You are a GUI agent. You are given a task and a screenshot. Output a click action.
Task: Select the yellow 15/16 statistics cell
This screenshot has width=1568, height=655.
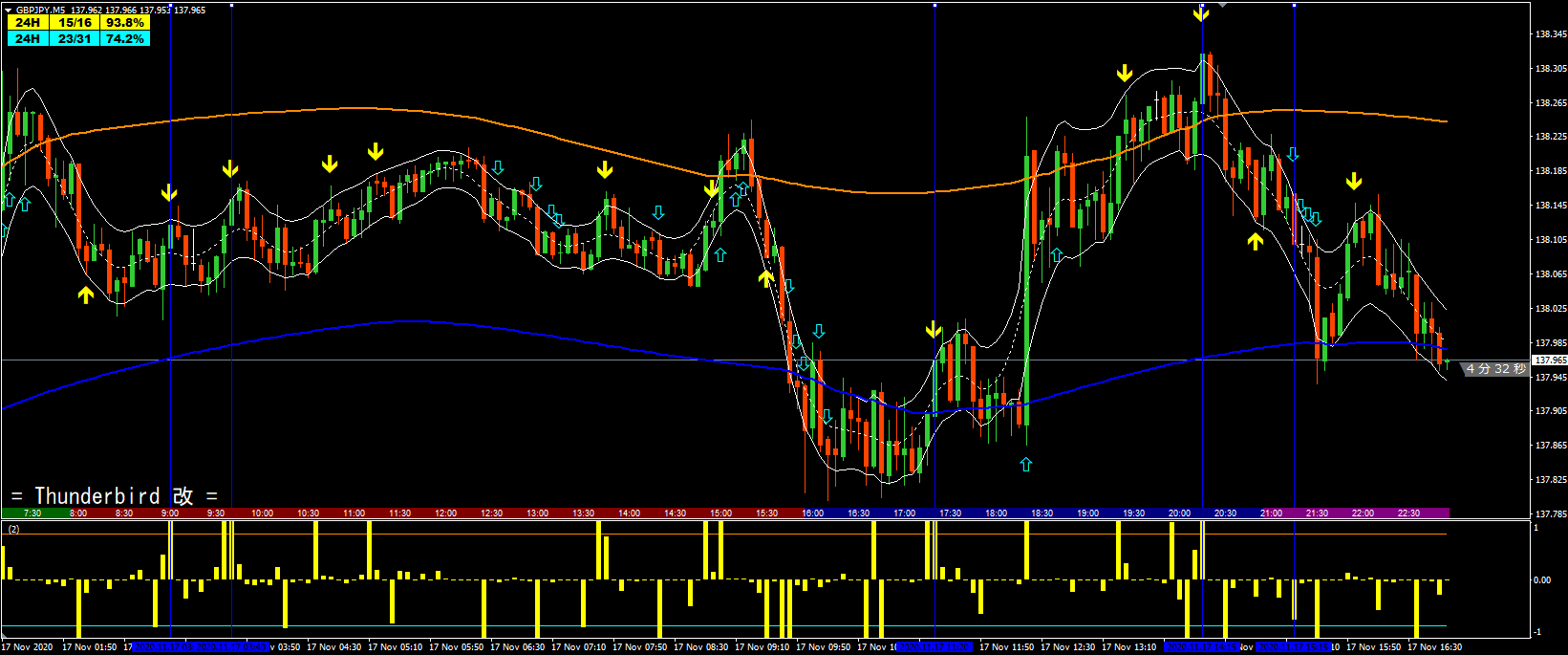coord(75,22)
